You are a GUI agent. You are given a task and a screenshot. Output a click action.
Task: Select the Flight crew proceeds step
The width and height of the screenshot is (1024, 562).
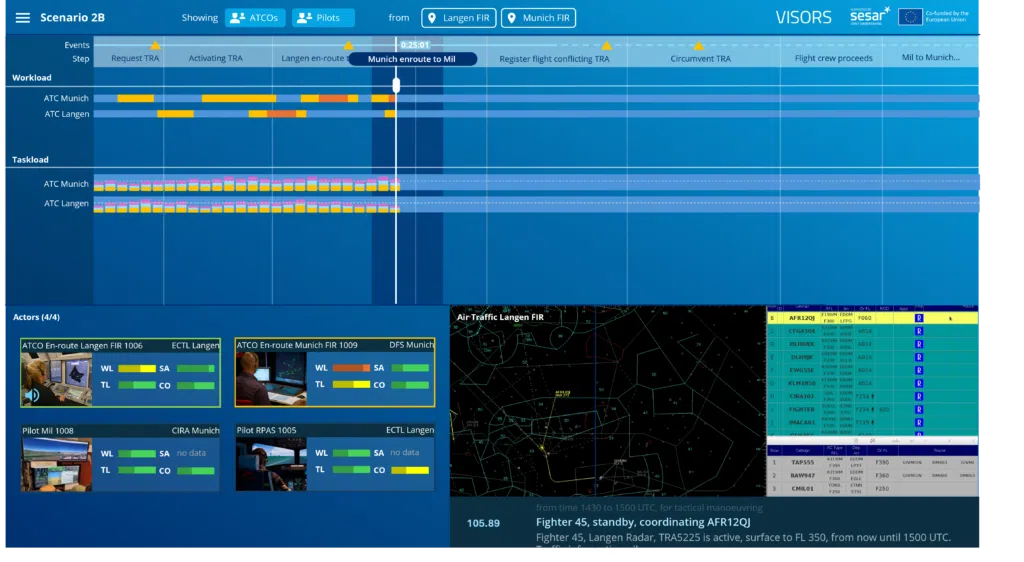click(x=833, y=58)
